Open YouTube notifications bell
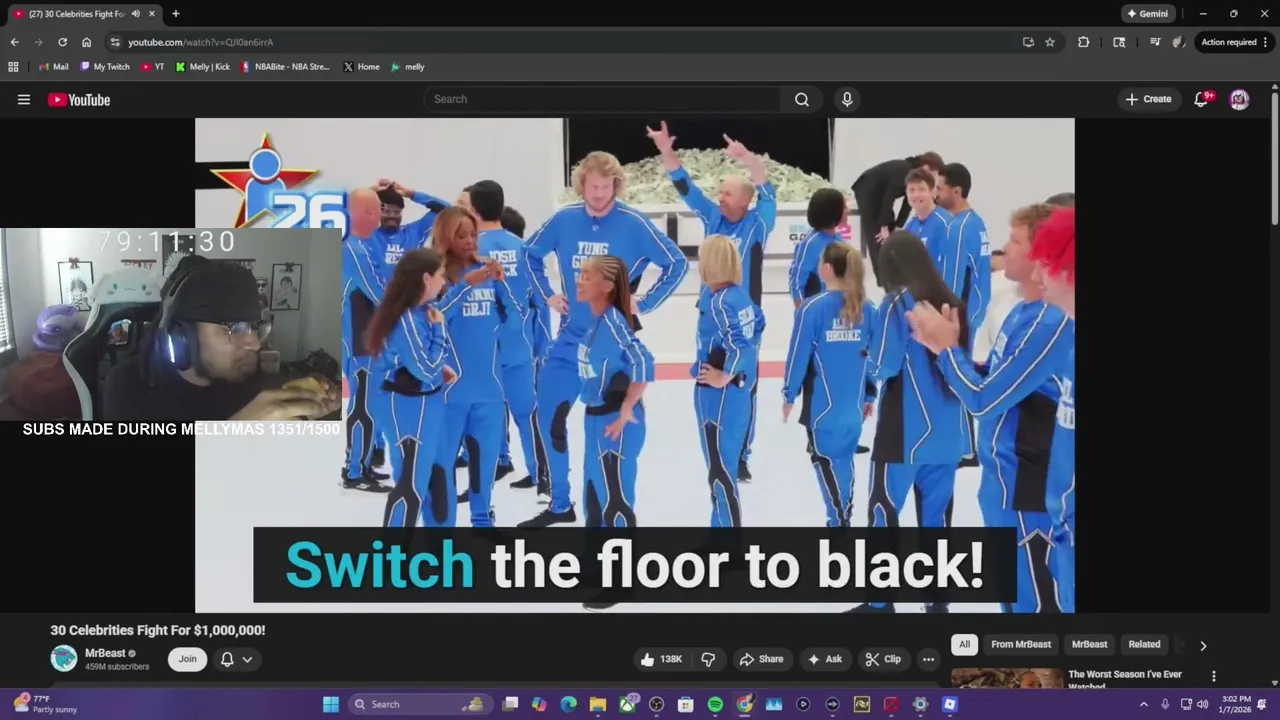 (1202, 99)
